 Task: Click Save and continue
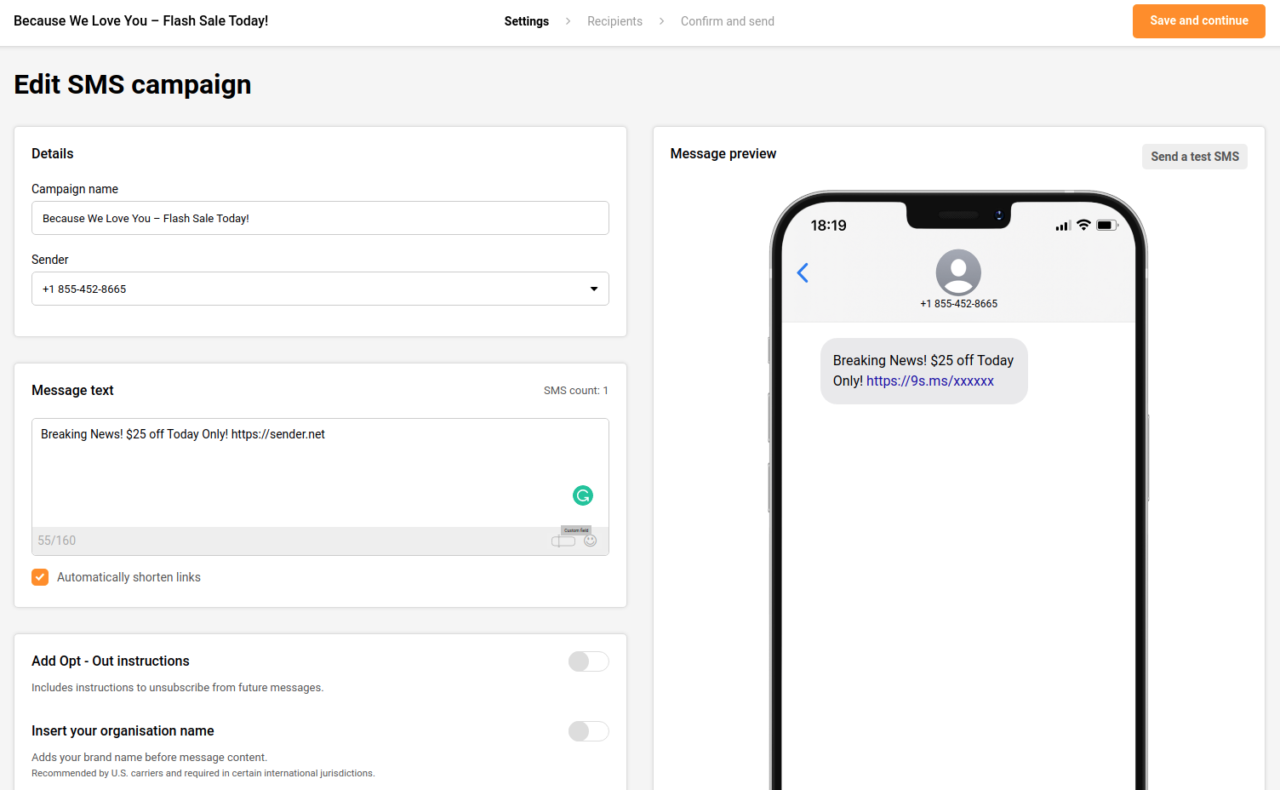pyautogui.click(x=1198, y=21)
